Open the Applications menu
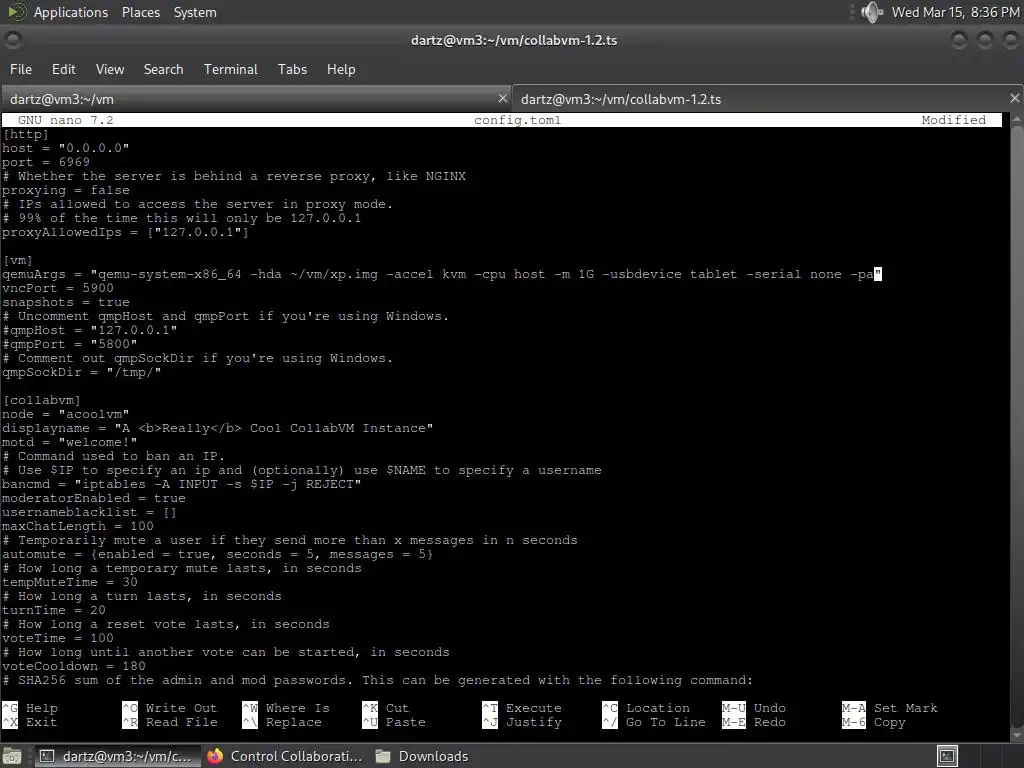This screenshot has width=1024, height=768. coord(71,12)
